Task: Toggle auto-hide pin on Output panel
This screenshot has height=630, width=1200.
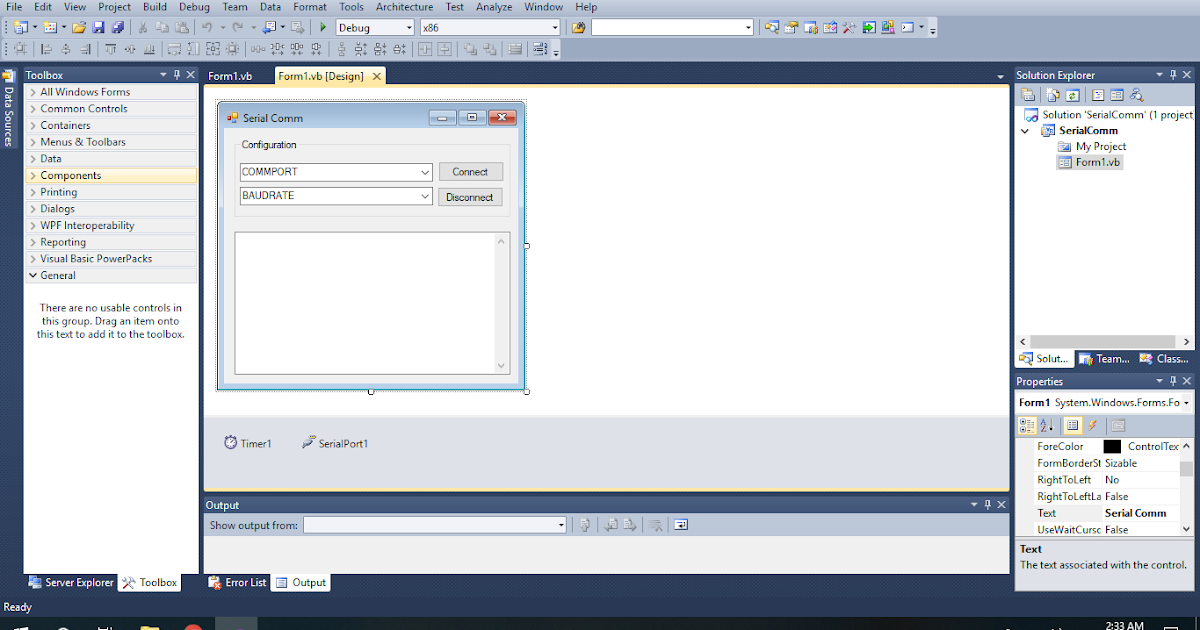Action: (x=987, y=505)
